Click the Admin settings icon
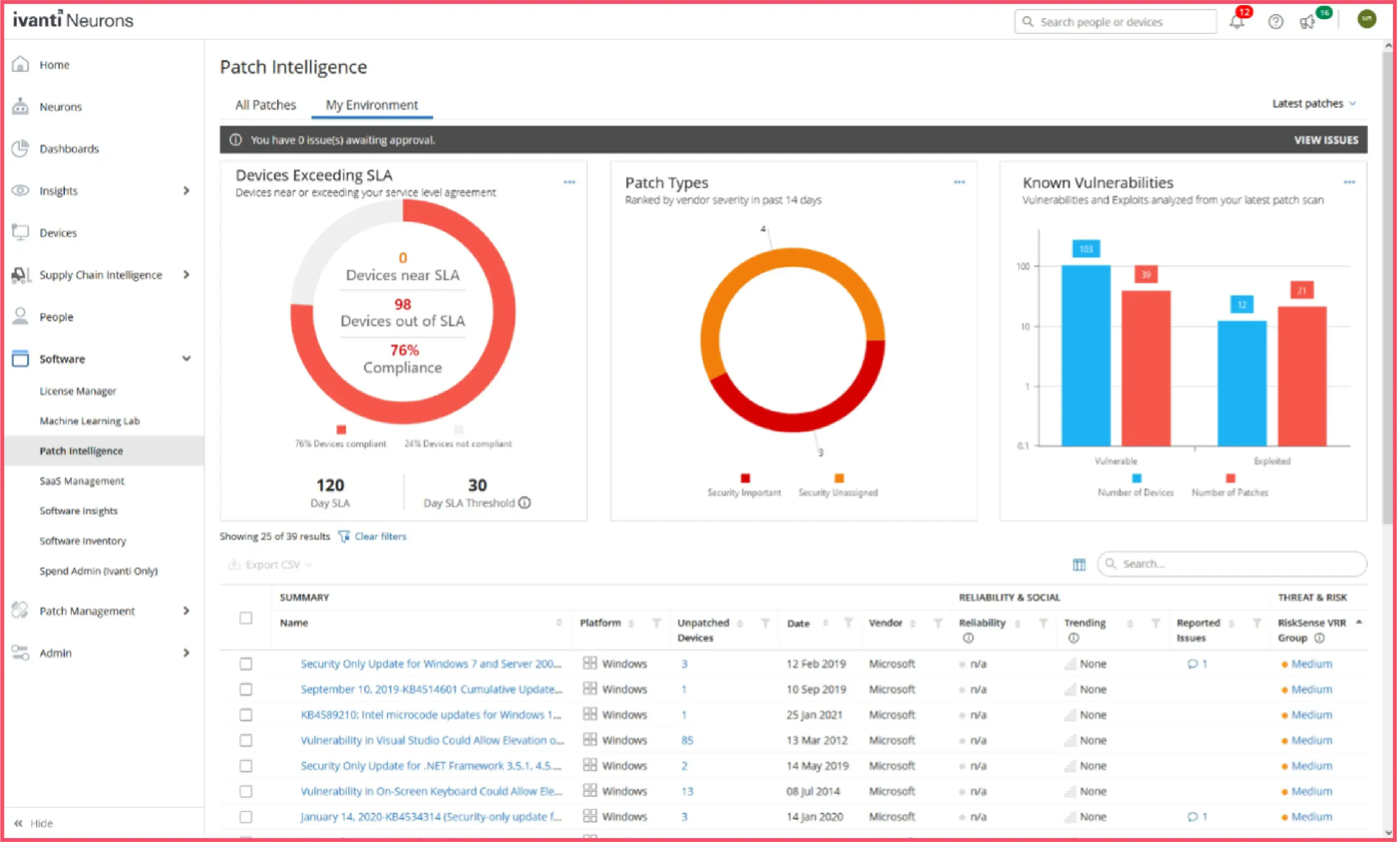Image resolution: width=1400 pixels, height=842 pixels. tap(21, 653)
